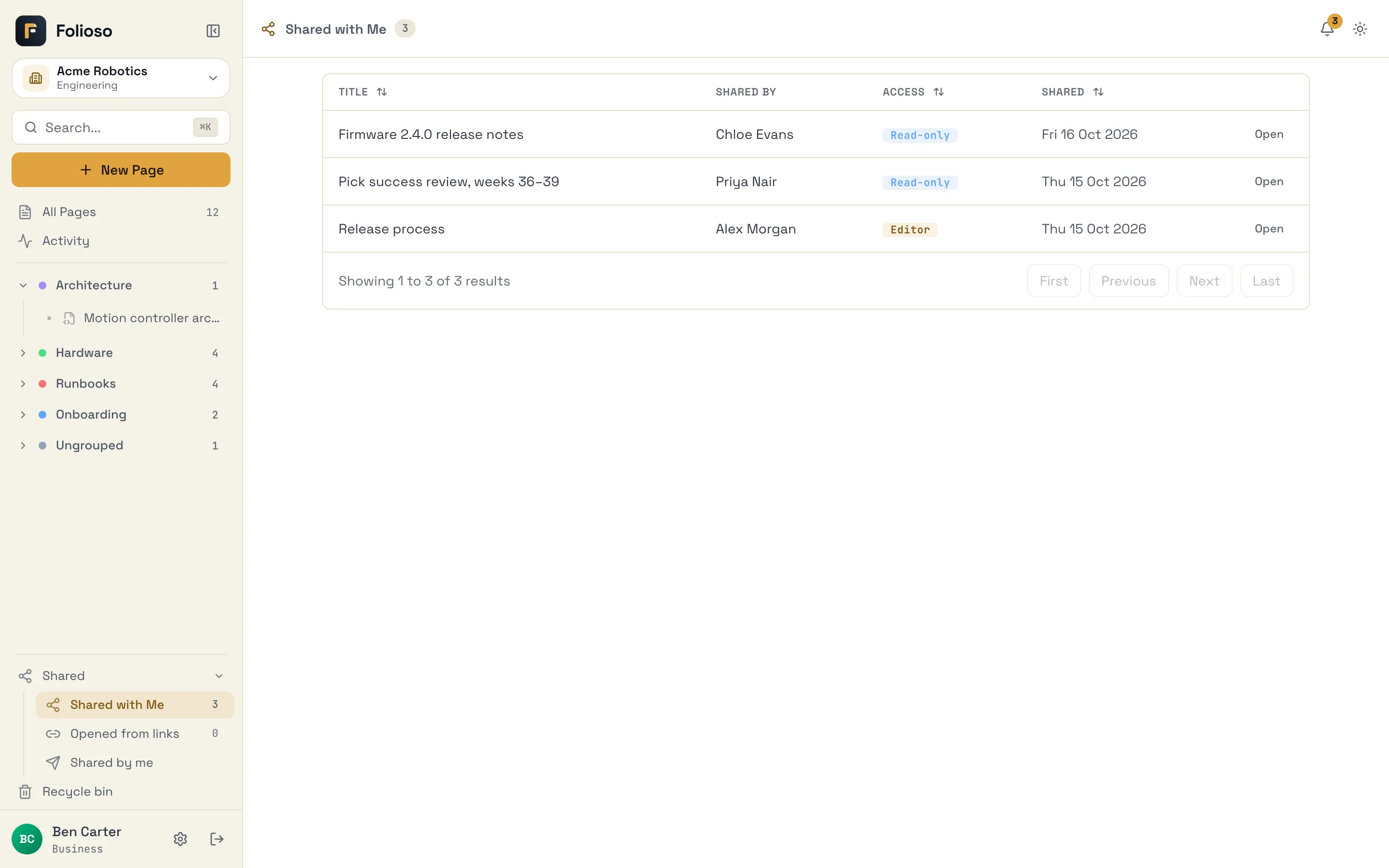Open the Activity view
This screenshot has height=868, width=1389.
(x=121, y=241)
